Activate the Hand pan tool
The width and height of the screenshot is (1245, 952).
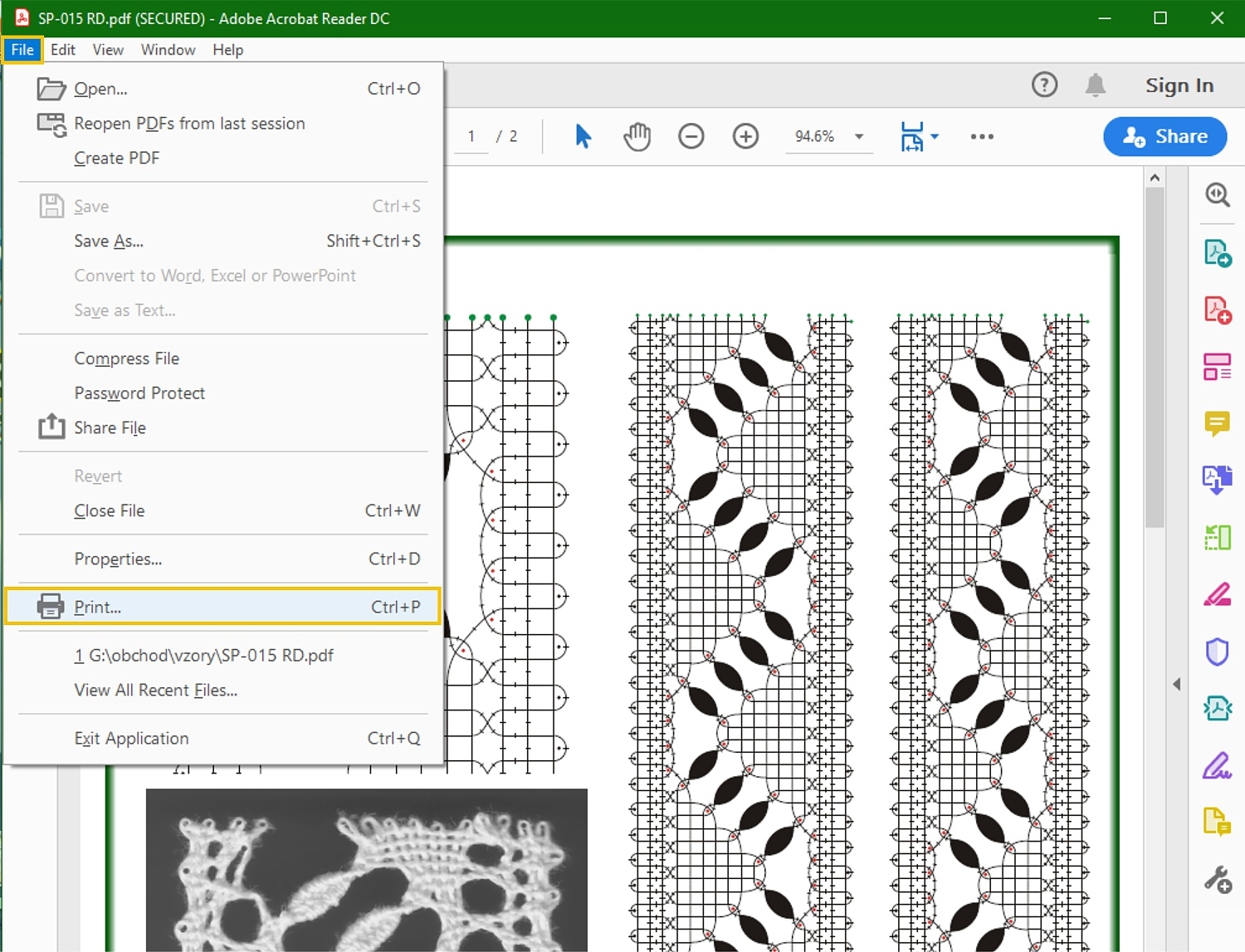pos(637,136)
